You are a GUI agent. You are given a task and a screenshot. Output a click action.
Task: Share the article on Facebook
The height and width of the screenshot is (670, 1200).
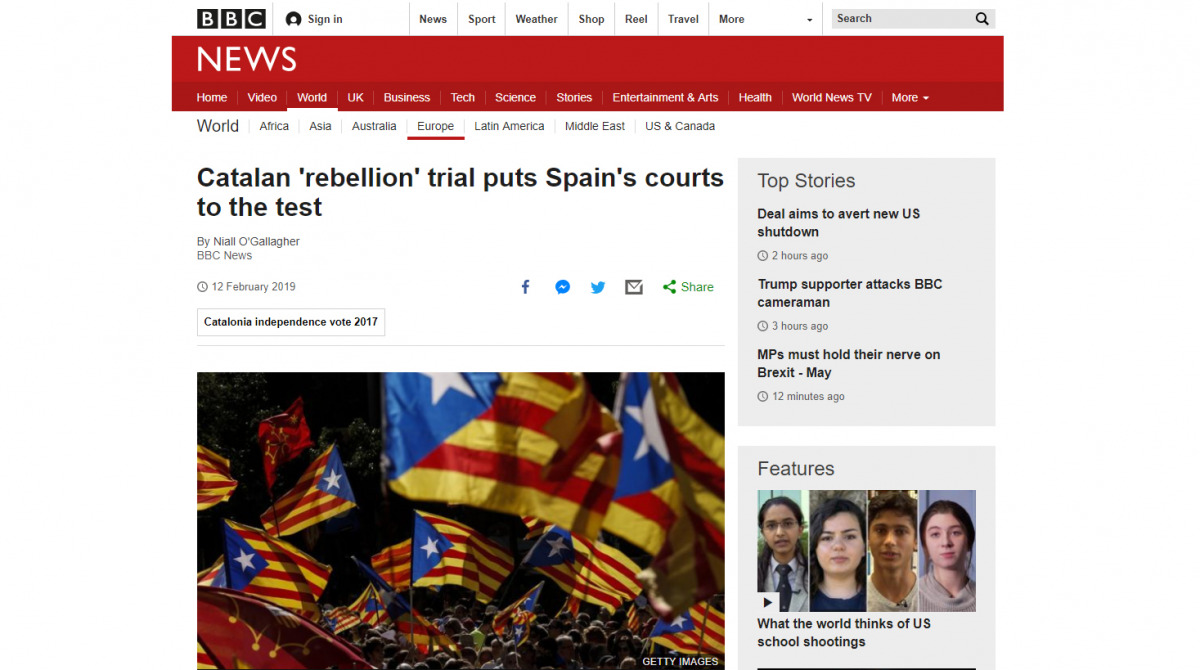click(x=525, y=287)
